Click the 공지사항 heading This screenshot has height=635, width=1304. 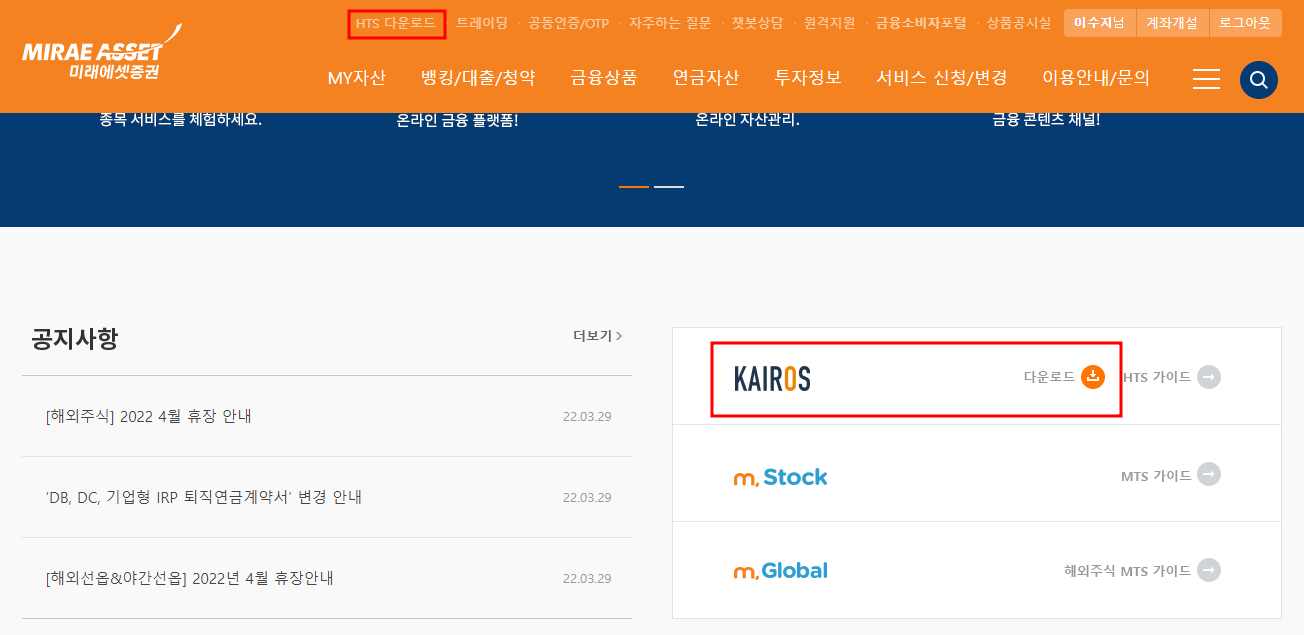click(75, 338)
